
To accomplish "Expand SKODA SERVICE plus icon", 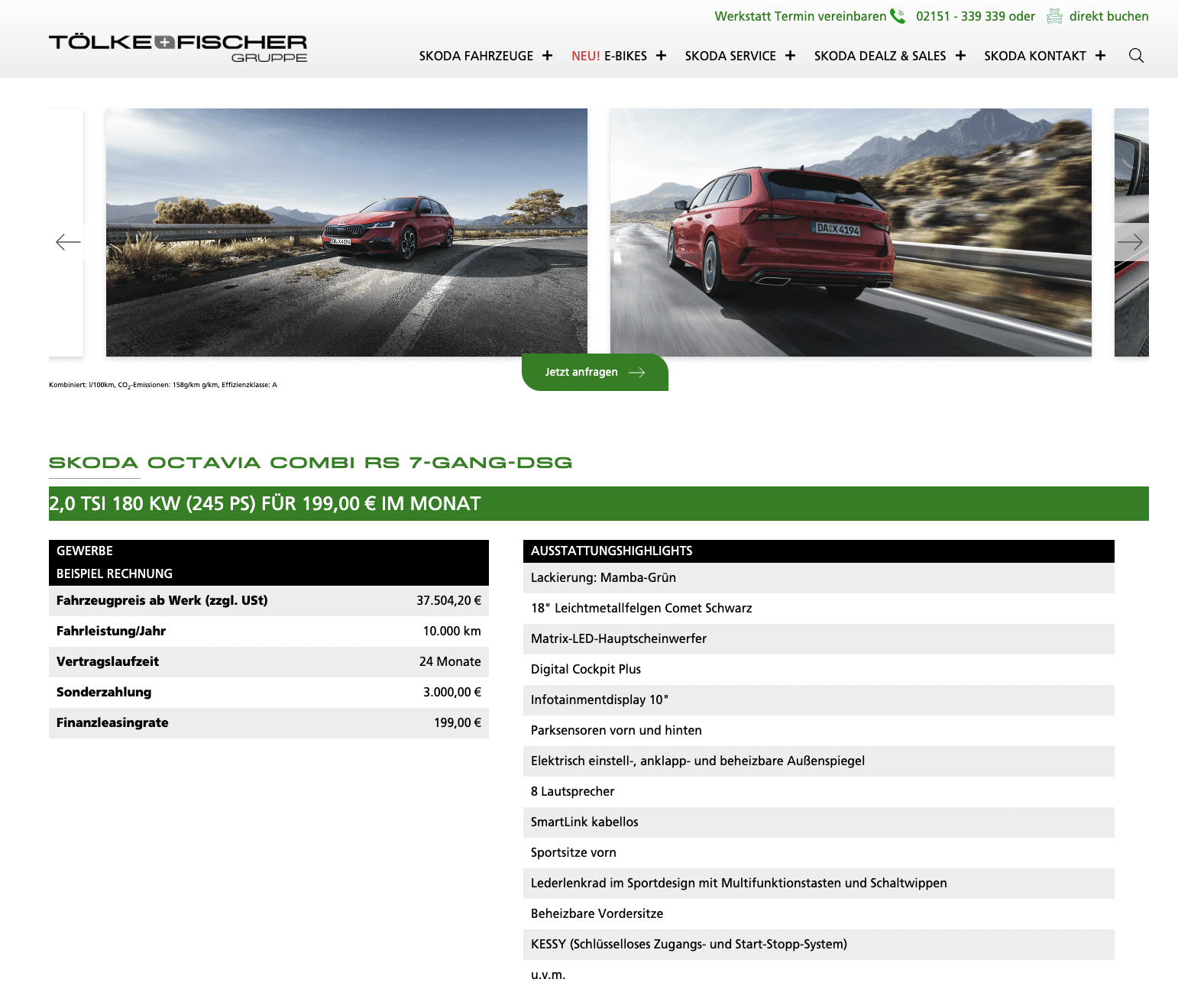I will (790, 56).
